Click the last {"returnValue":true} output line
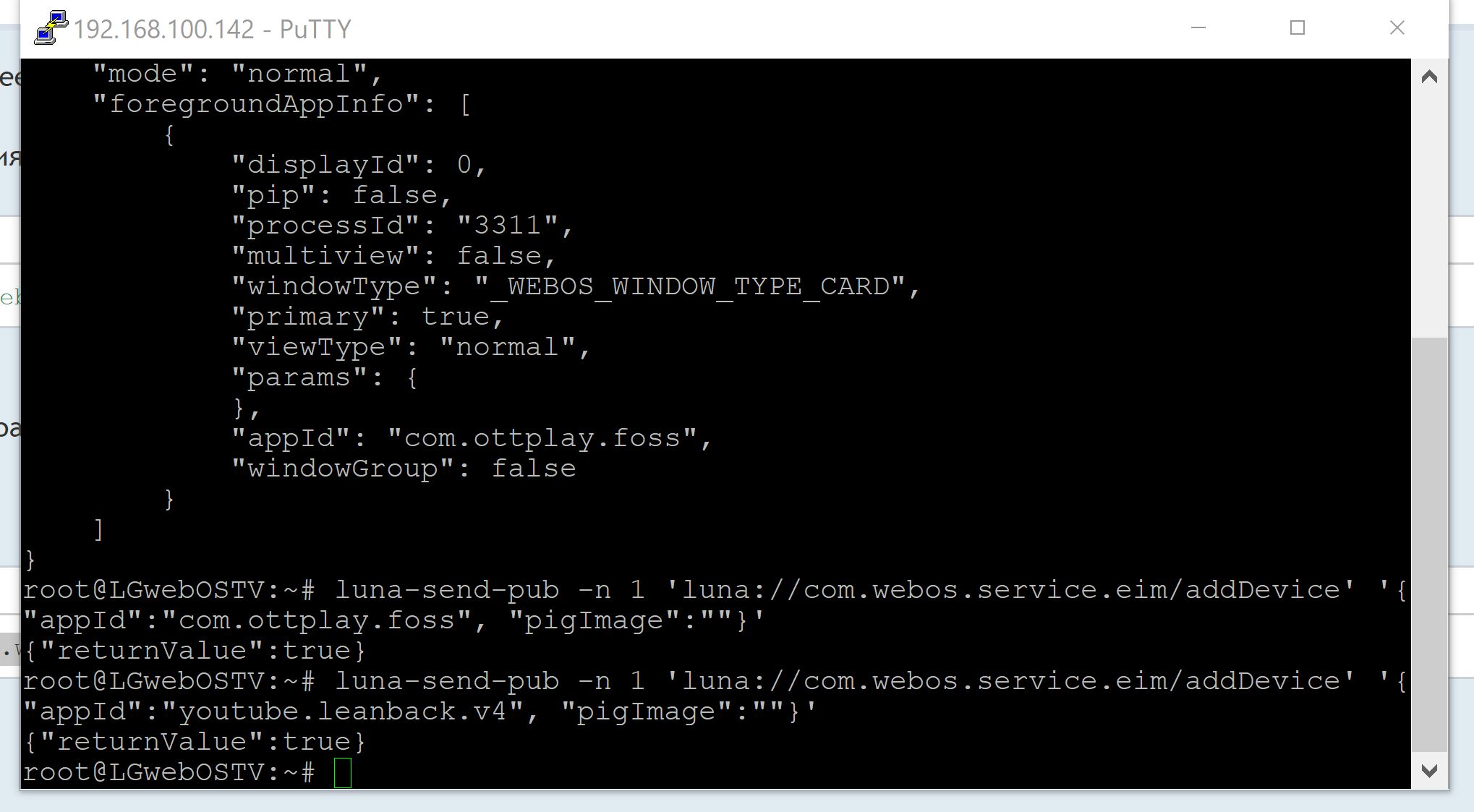Screen dimensions: 1474x812 [x=195, y=743]
